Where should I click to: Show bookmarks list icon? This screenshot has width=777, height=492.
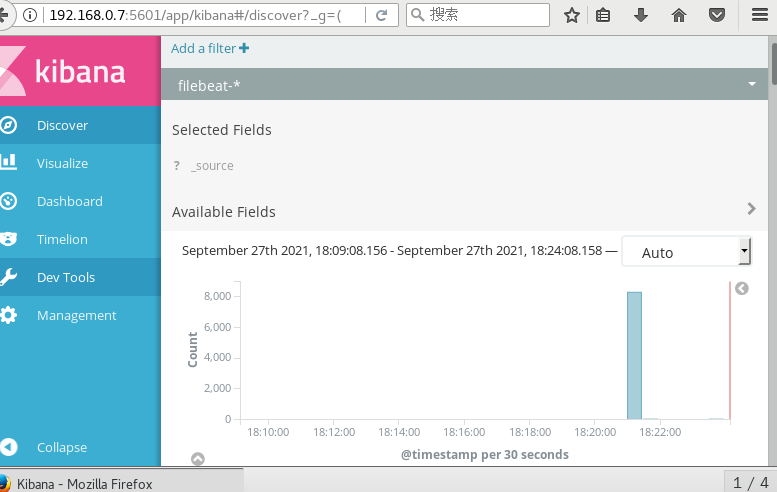coord(603,15)
